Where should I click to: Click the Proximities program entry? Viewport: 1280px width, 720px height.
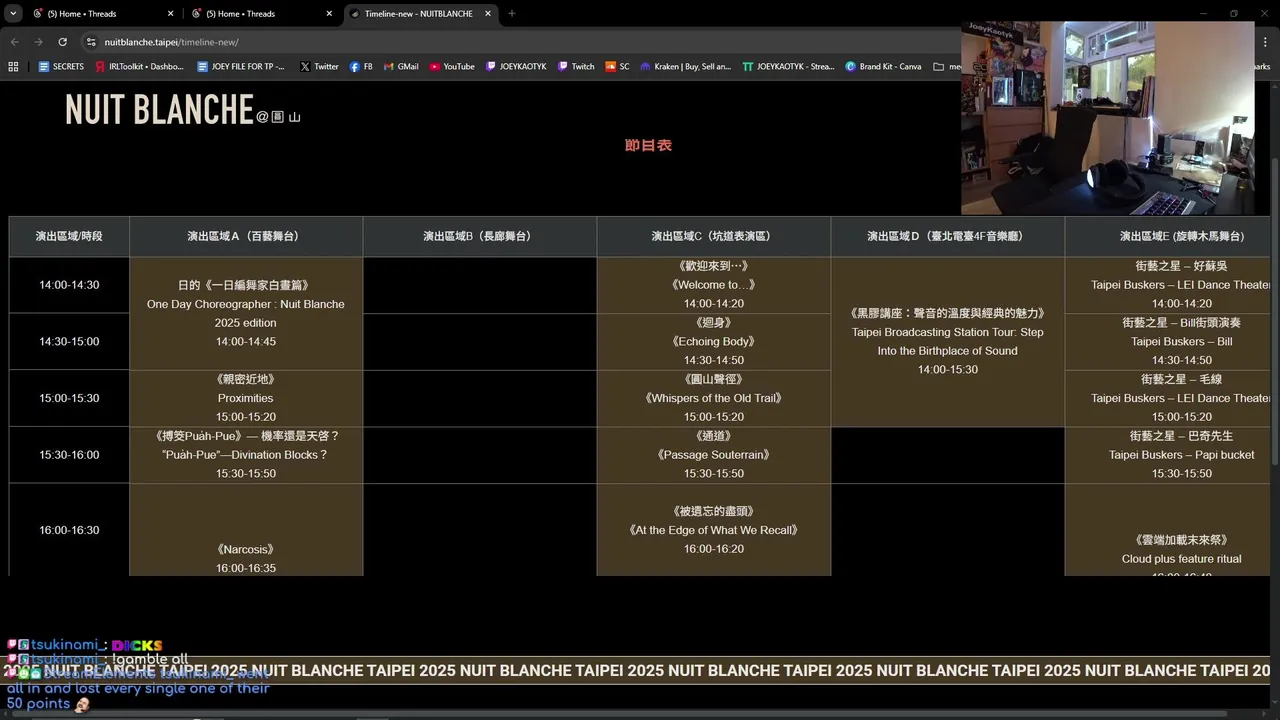pos(246,398)
